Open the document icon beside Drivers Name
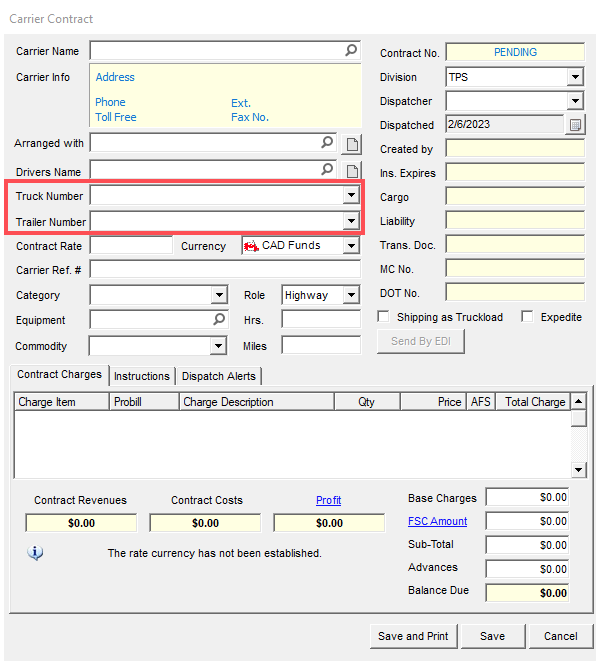The height and width of the screenshot is (664, 601). click(351, 171)
